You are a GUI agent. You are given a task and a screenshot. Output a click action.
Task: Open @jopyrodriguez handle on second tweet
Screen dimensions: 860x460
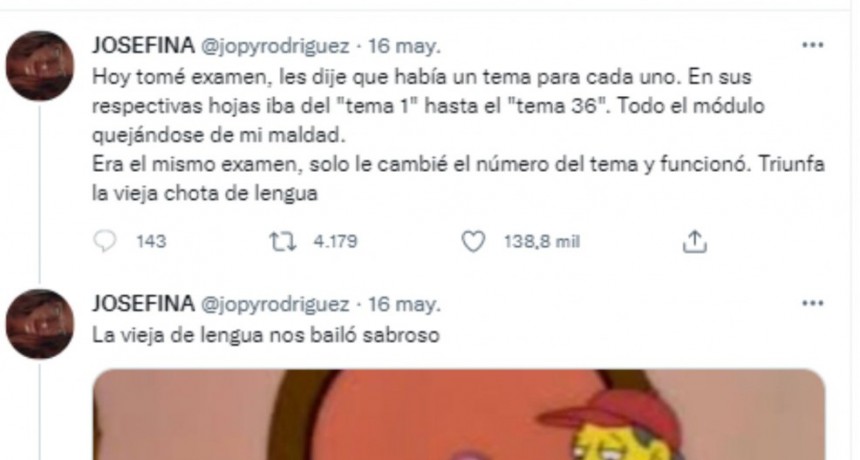(275, 305)
